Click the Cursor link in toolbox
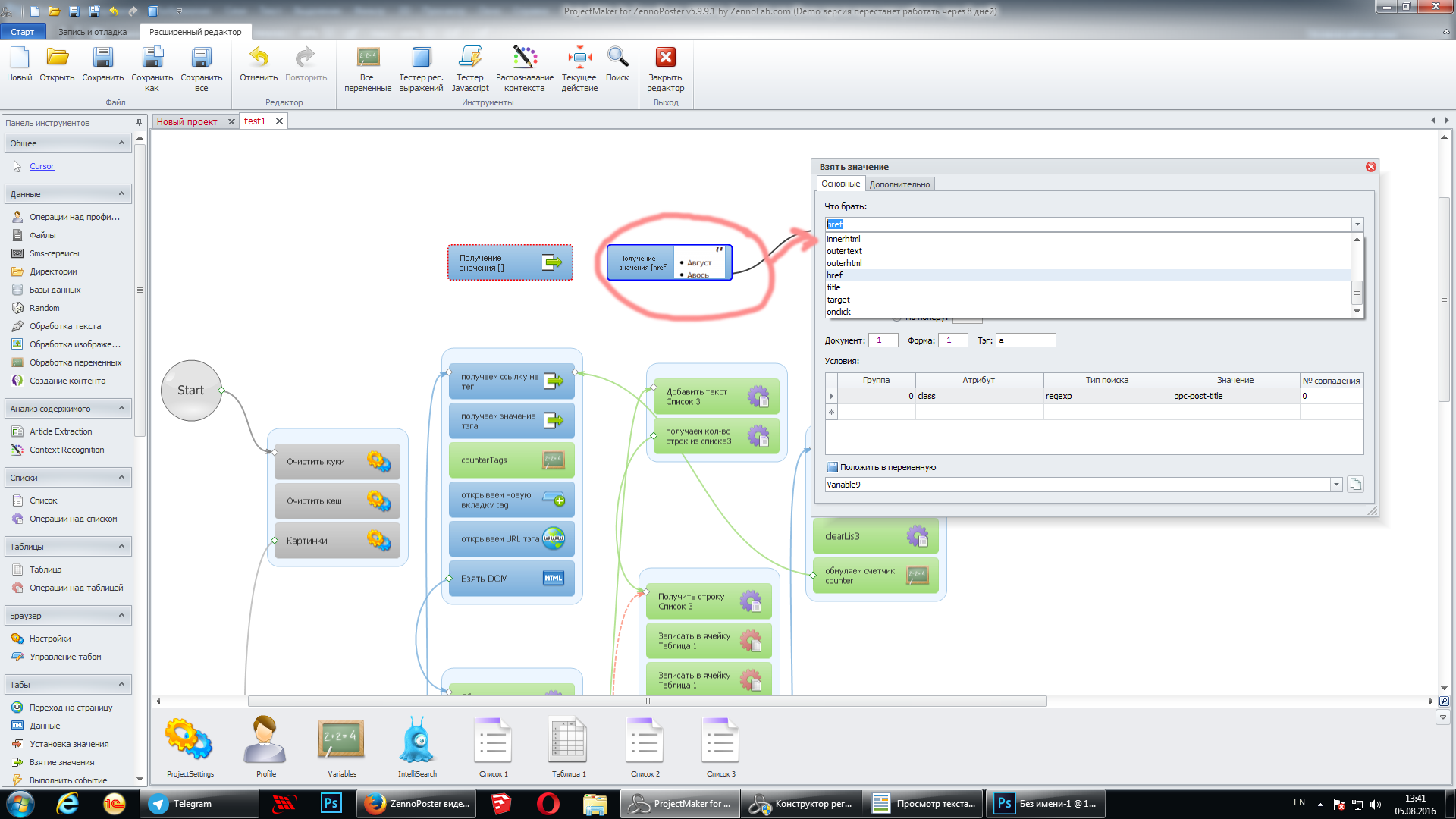 click(x=42, y=166)
